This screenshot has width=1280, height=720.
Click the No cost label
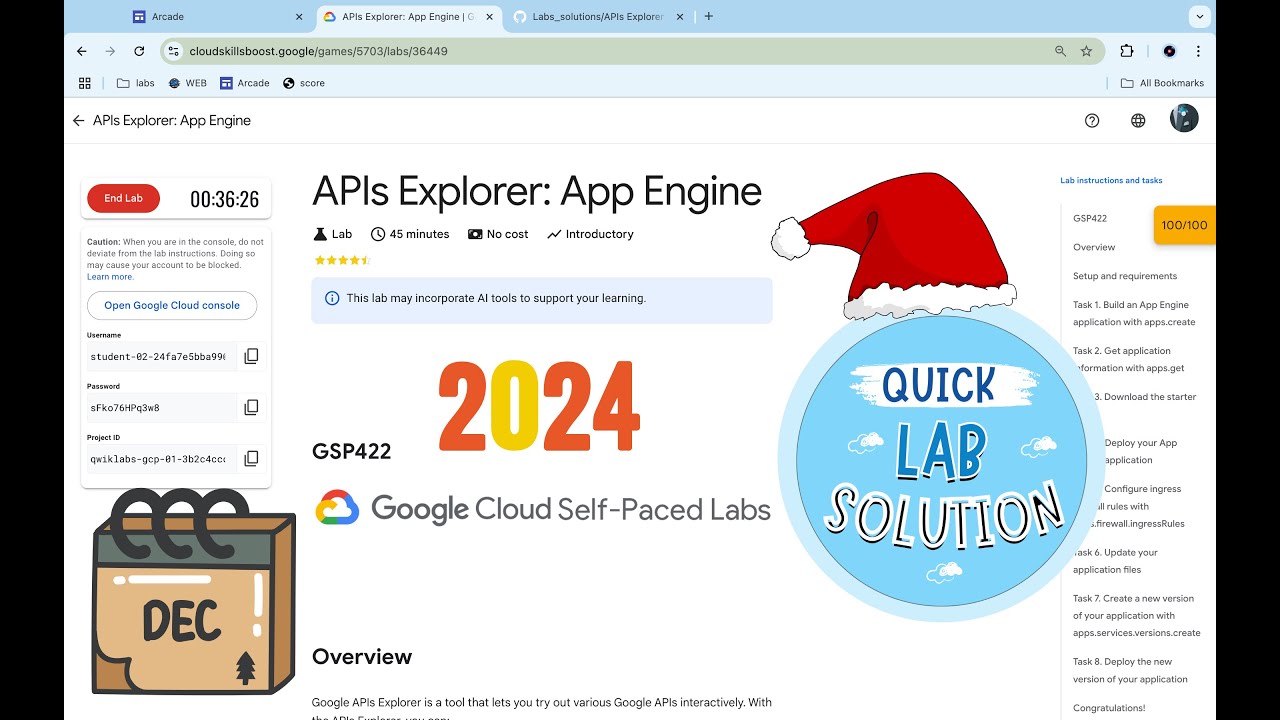(508, 234)
